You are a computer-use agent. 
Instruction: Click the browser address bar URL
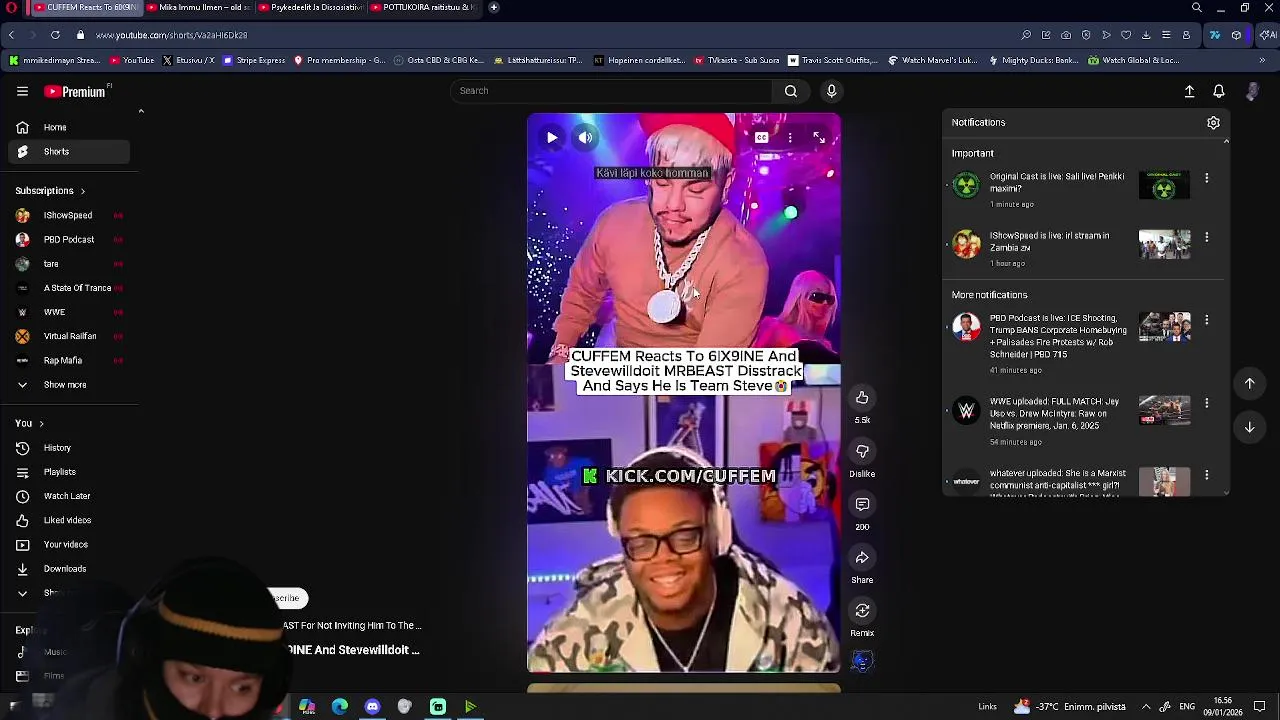click(x=172, y=35)
